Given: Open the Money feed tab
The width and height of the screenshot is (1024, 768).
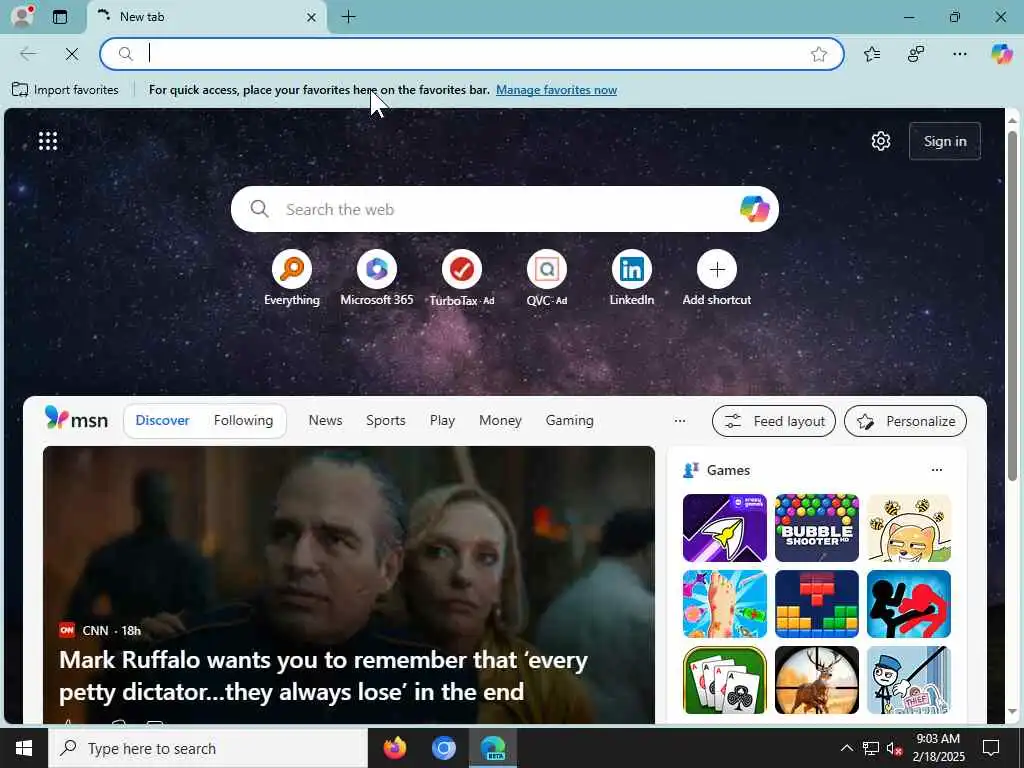Looking at the screenshot, I should [x=500, y=421].
